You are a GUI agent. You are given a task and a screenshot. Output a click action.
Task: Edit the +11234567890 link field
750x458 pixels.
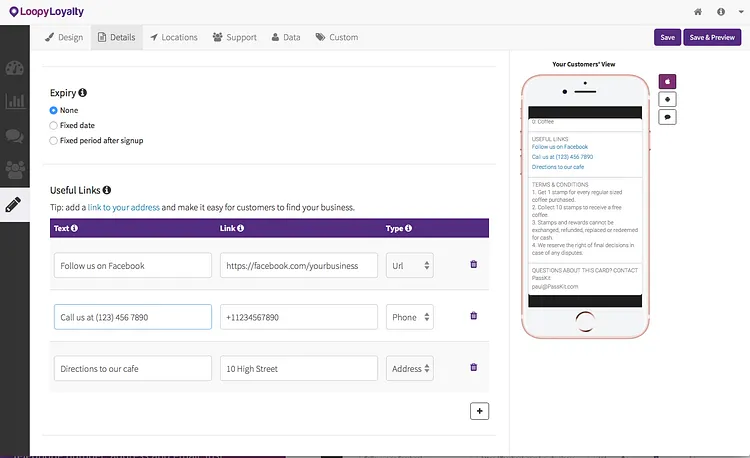(x=299, y=317)
